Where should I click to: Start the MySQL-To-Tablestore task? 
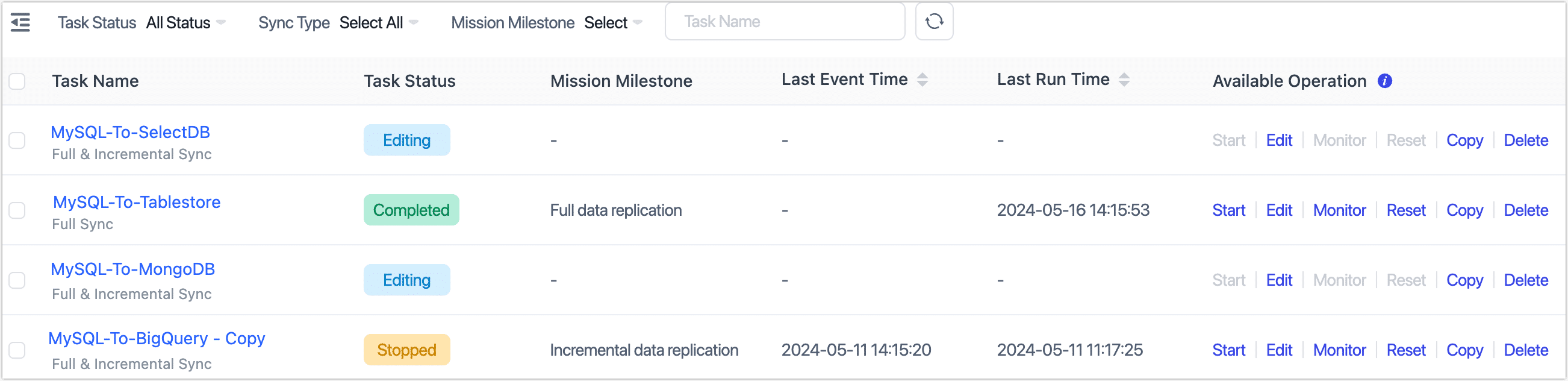click(x=1228, y=210)
